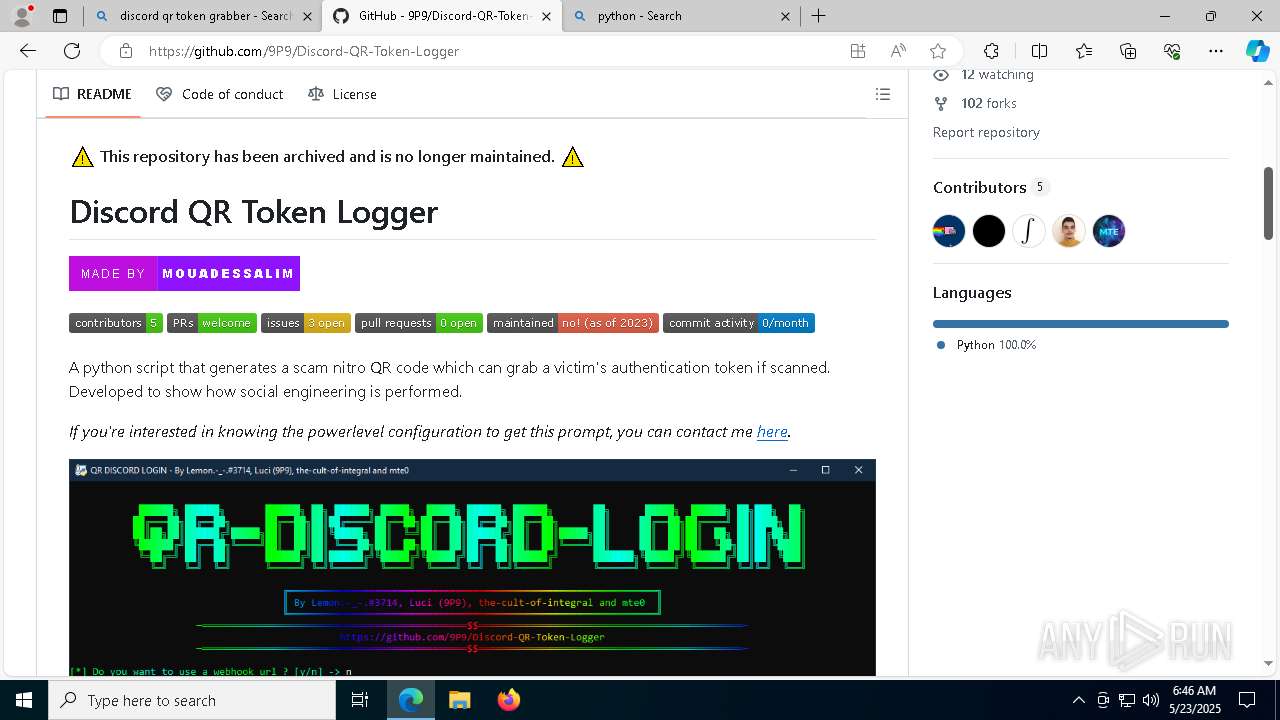This screenshot has height=720, width=1280.
Task: Open the clock and date flyout
Action: (1194, 700)
